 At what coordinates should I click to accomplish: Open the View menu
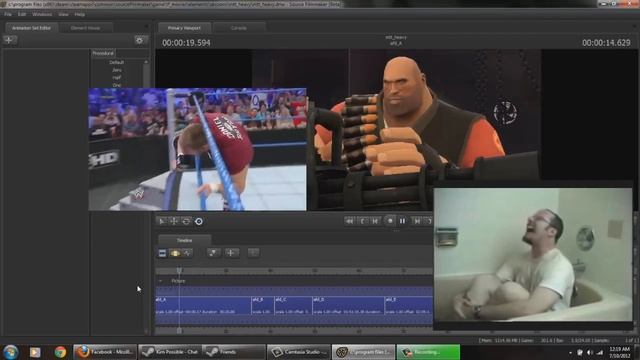(63, 14)
